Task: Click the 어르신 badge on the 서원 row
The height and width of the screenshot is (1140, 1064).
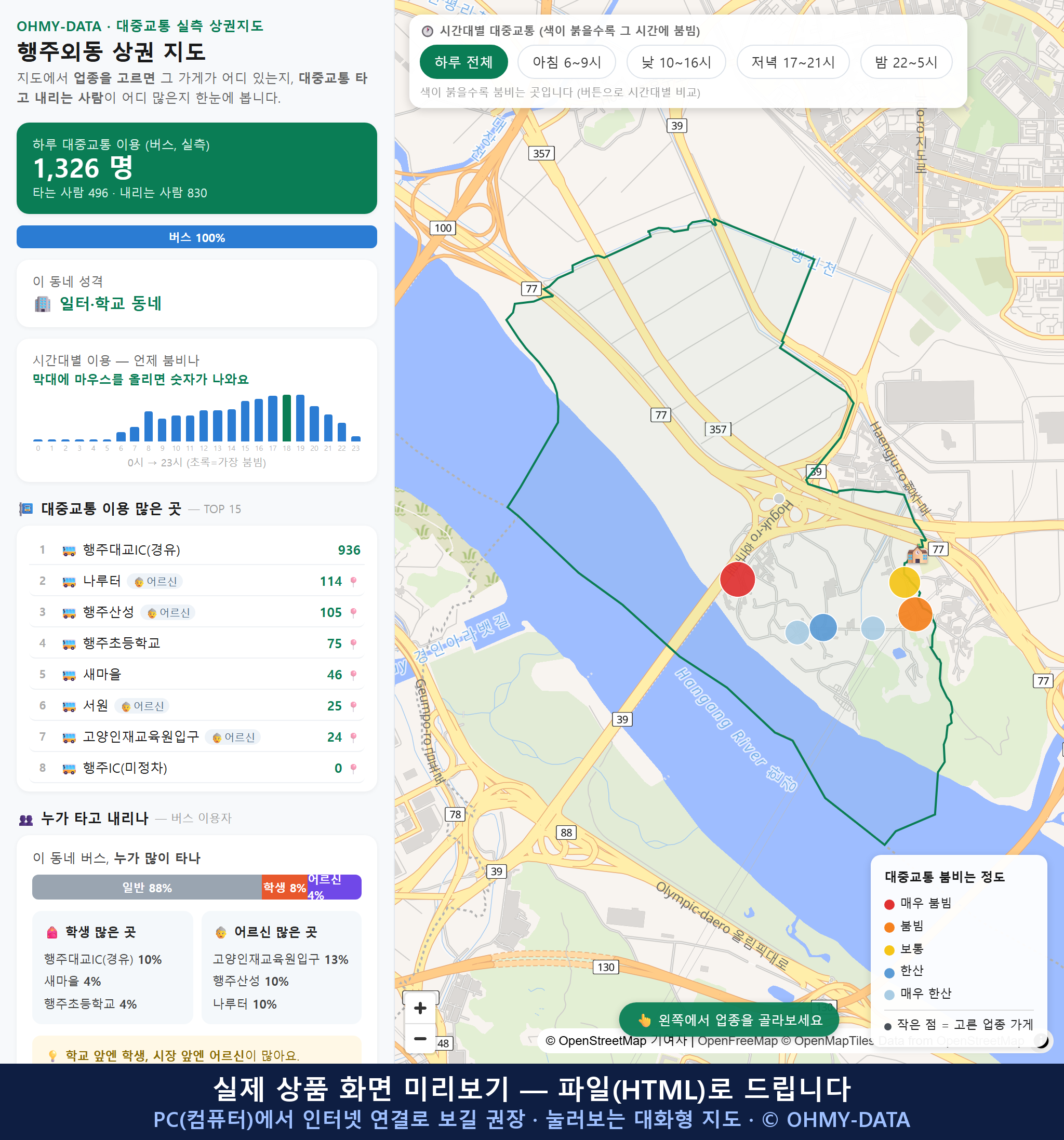Action: pyautogui.click(x=142, y=706)
